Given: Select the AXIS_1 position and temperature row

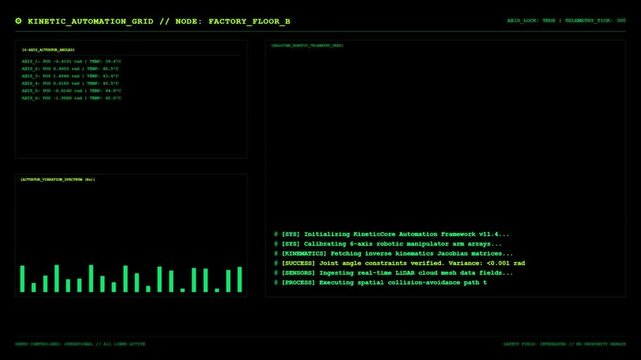Looking at the screenshot, I should click(x=71, y=61).
